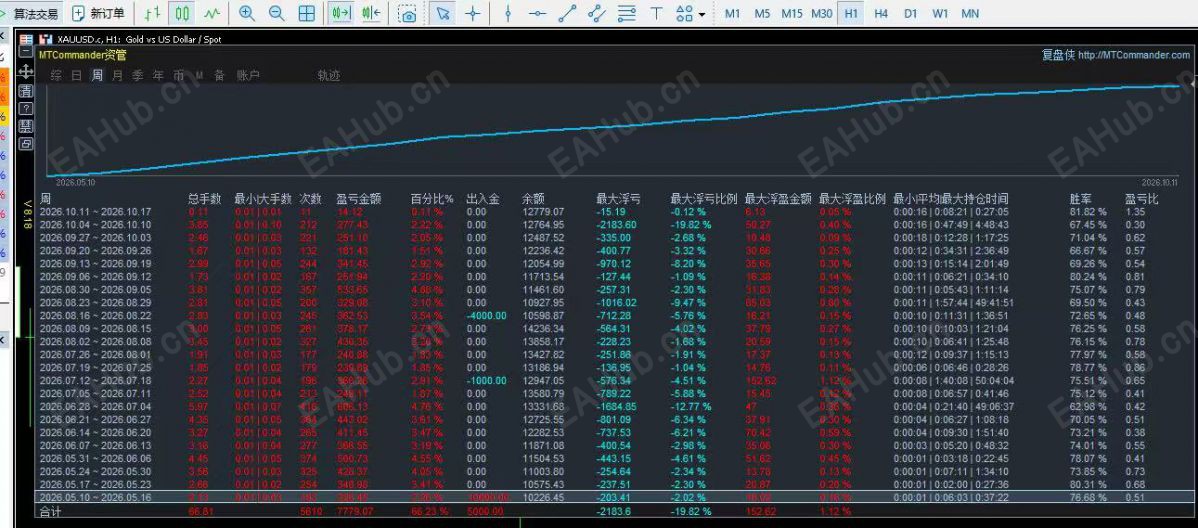Collapse MTCommander panel with minus icon
The image size is (1198, 528).
(26, 53)
